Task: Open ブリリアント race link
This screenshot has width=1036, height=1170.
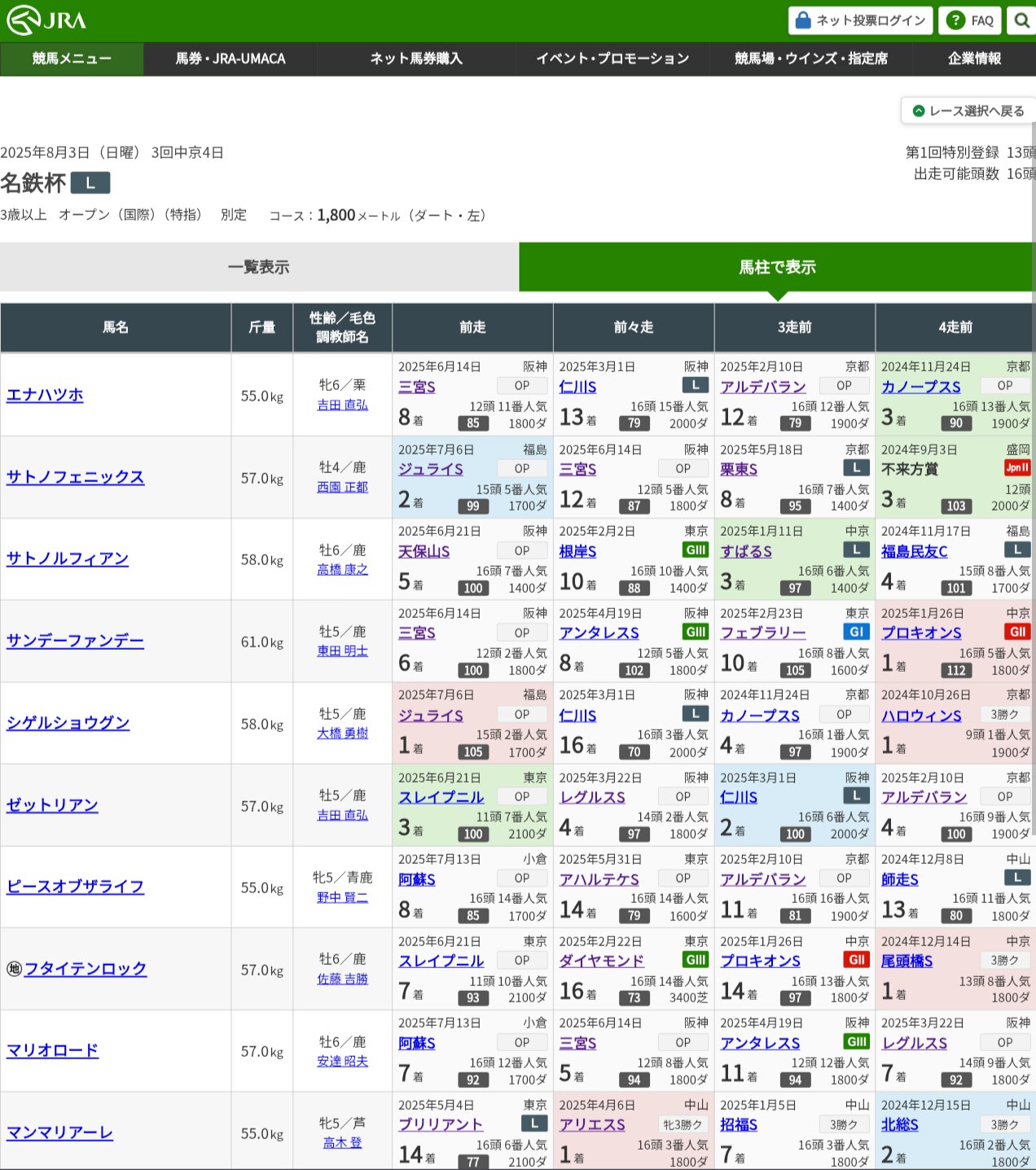Action: (441, 1124)
